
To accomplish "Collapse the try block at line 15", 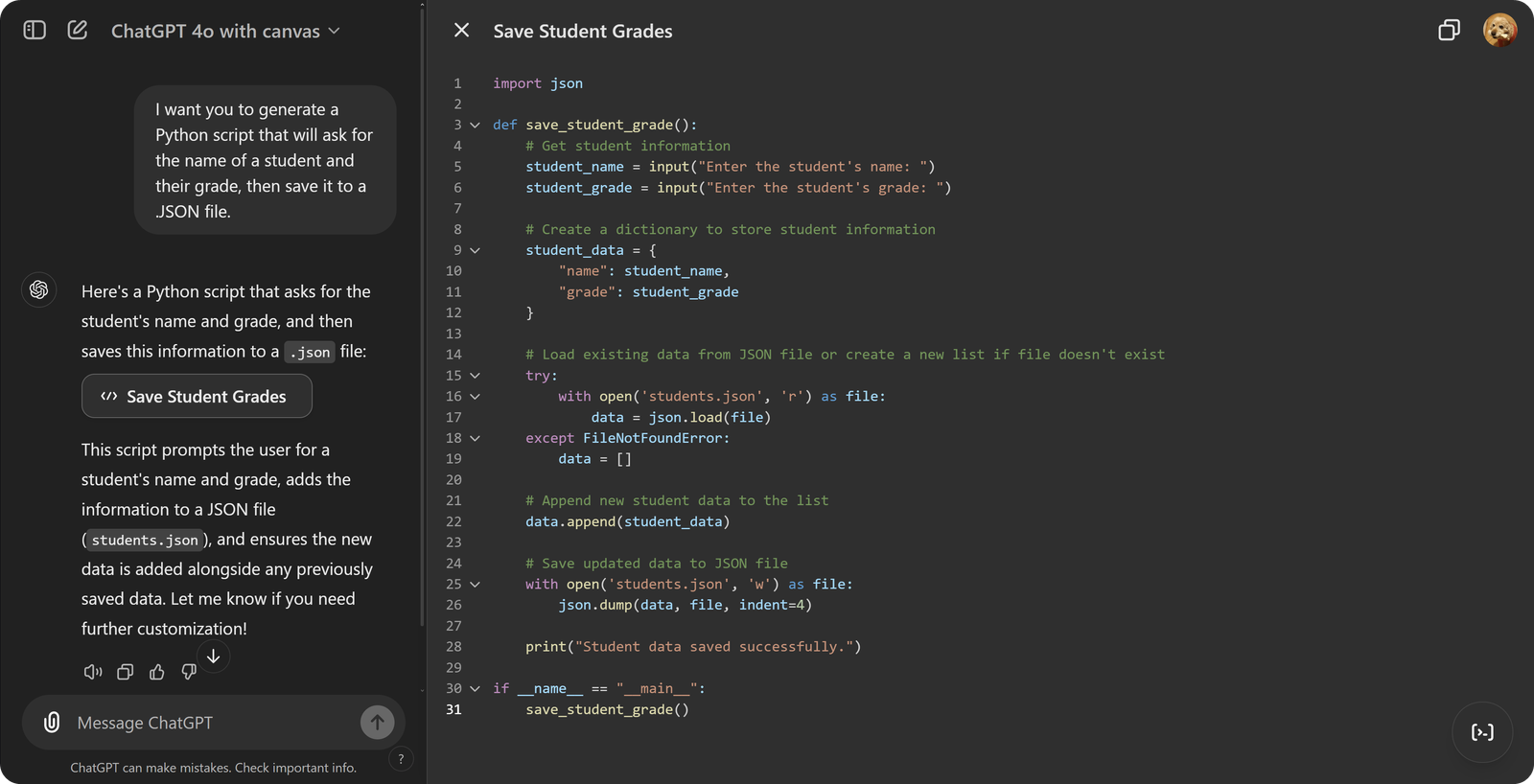I will click(x=475, y=376).
